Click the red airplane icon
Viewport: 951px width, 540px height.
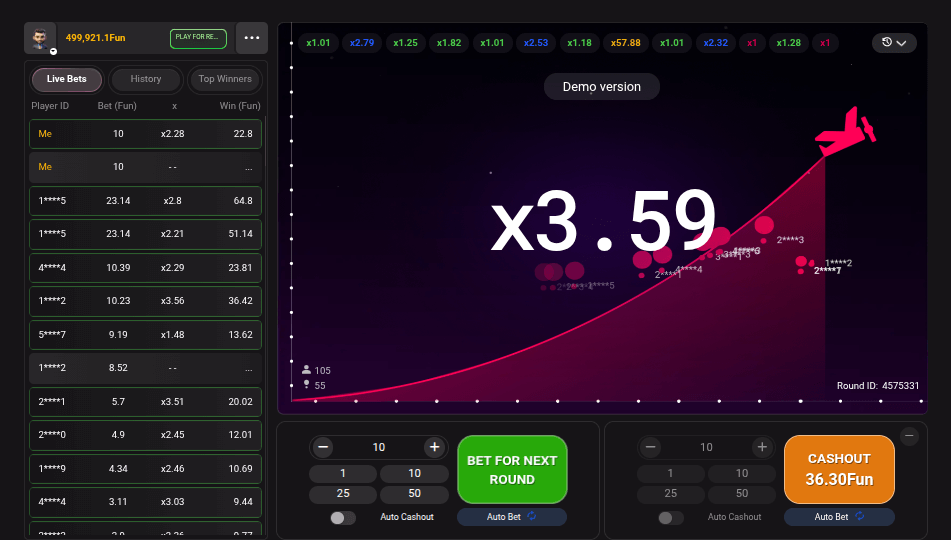pos(846,132)
